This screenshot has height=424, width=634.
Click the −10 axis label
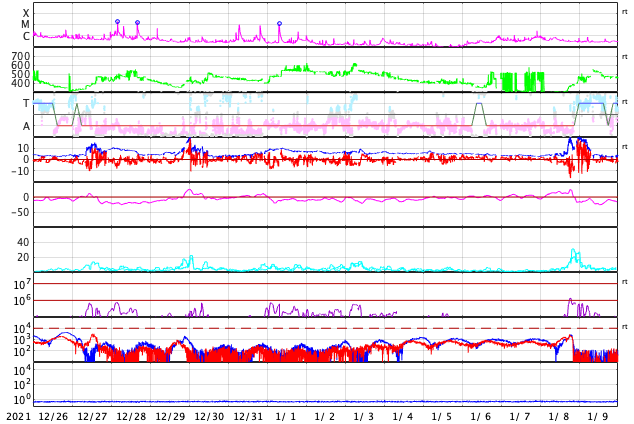(20, 171)
